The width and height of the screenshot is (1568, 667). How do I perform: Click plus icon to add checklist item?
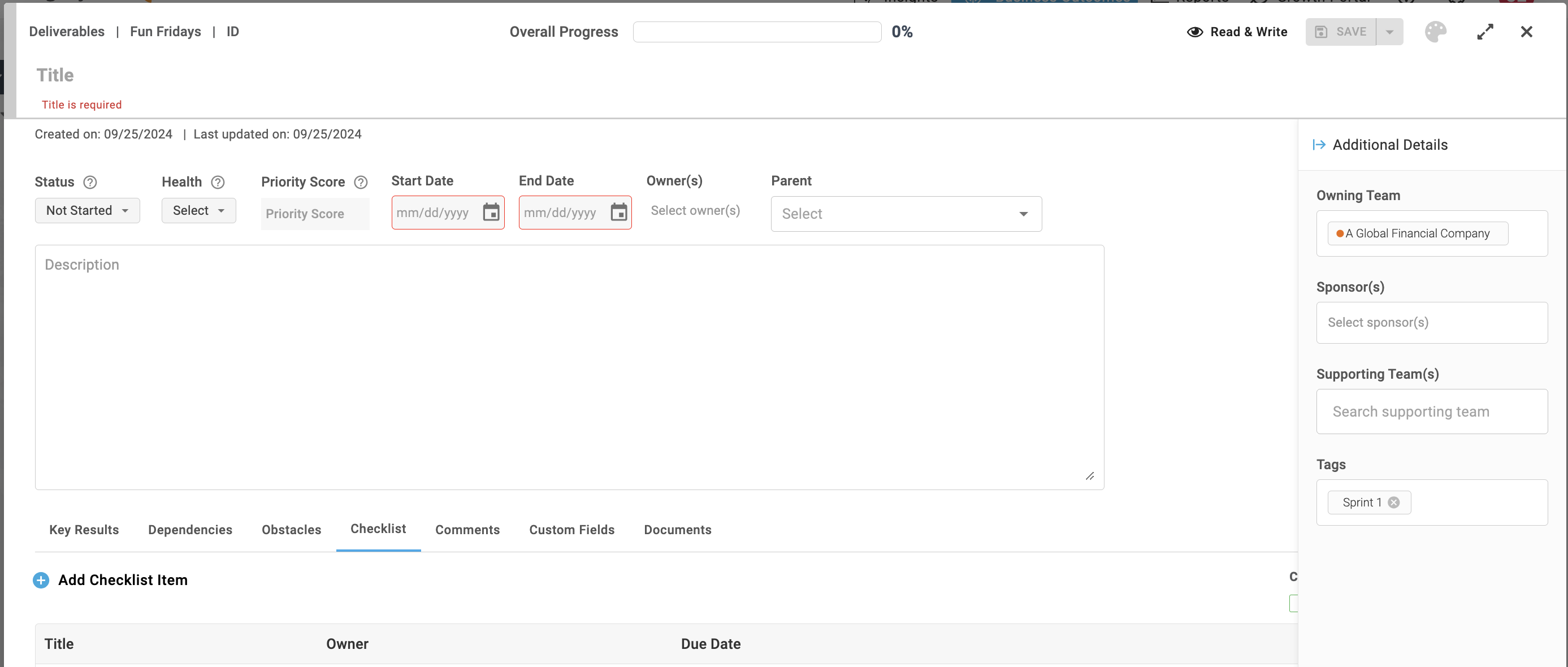(x=41, y=580)
